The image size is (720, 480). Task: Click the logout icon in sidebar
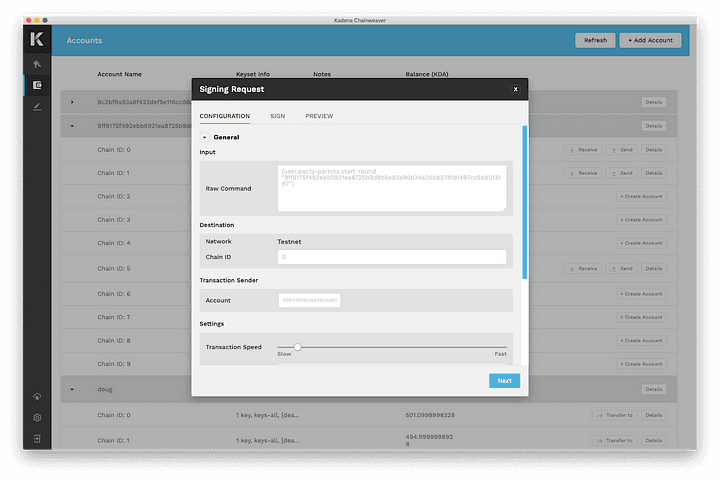[37, 439]
